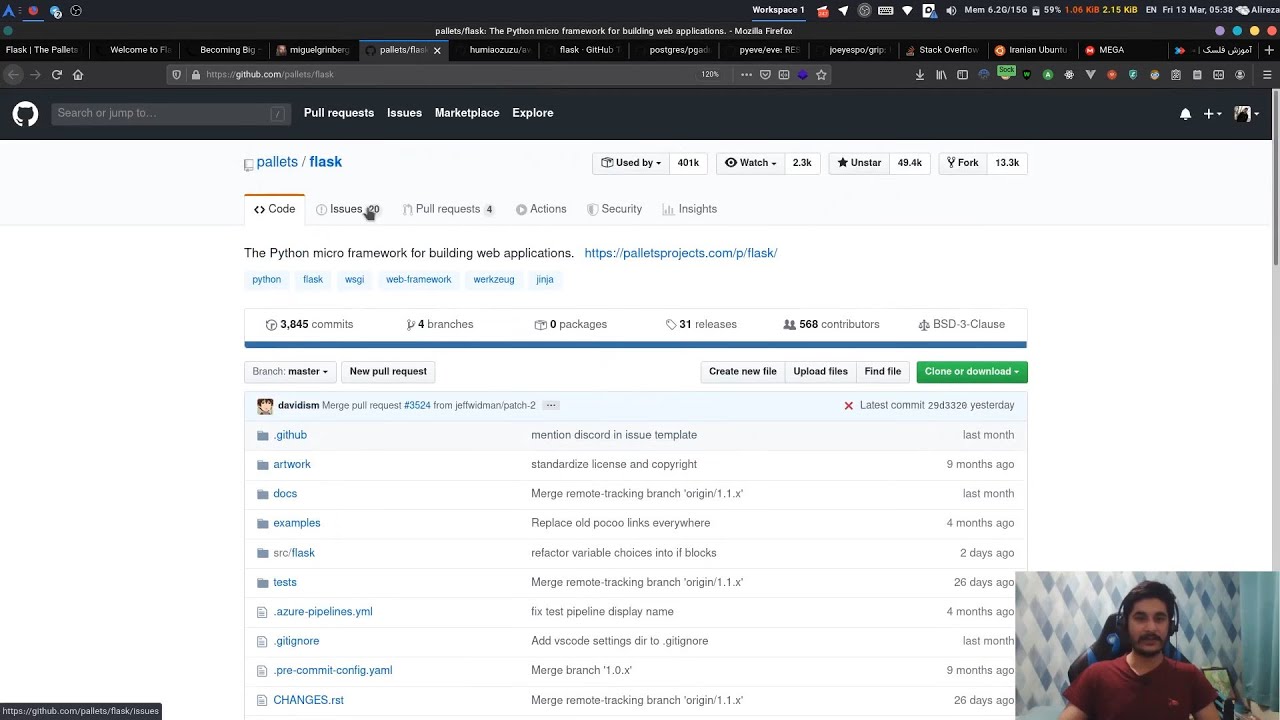Open the create-new plus dropdown
Image resolution: width=1280 pixels, height=720 pixels.
[1212, 114]
